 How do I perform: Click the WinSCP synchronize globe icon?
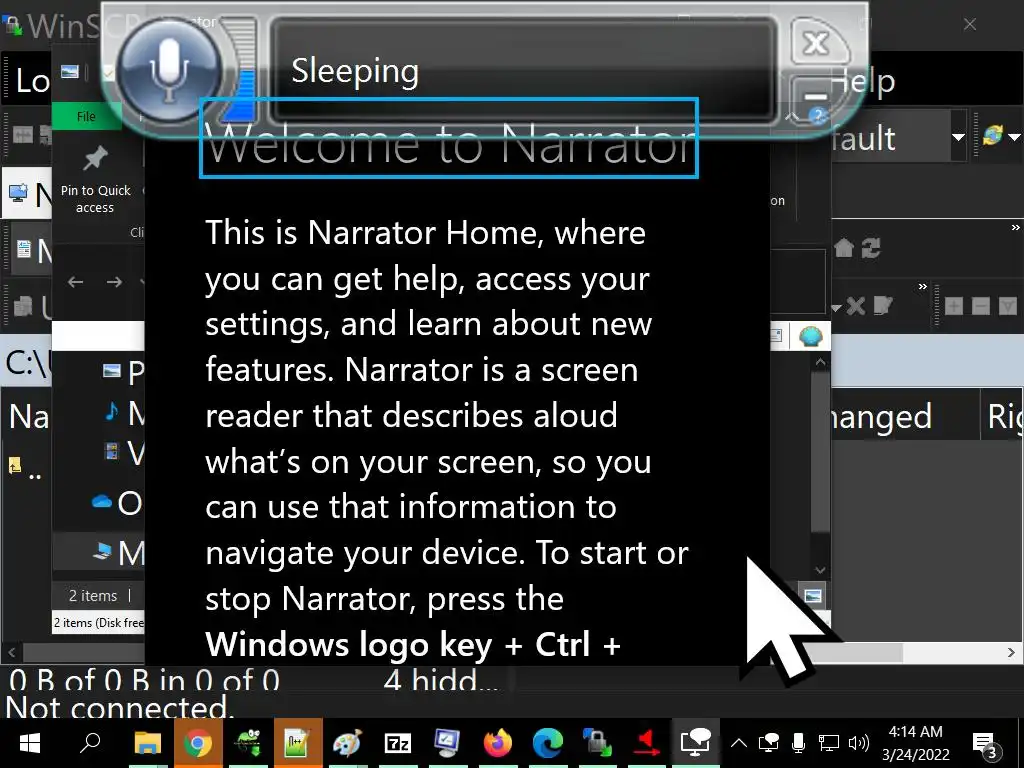click(992, 136)
